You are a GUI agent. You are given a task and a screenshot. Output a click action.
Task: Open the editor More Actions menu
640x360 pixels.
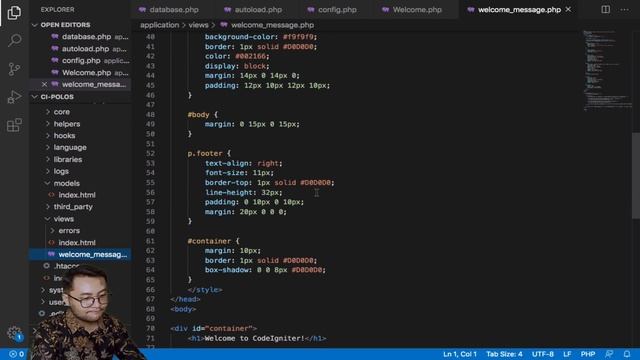pos(624,9)
